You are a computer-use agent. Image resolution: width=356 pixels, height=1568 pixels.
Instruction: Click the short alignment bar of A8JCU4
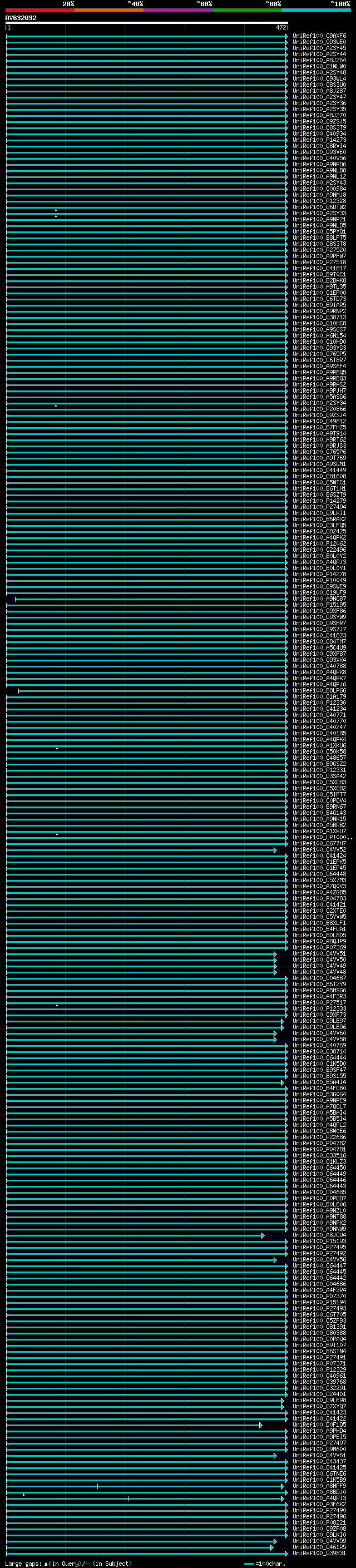pos(135,1235)
